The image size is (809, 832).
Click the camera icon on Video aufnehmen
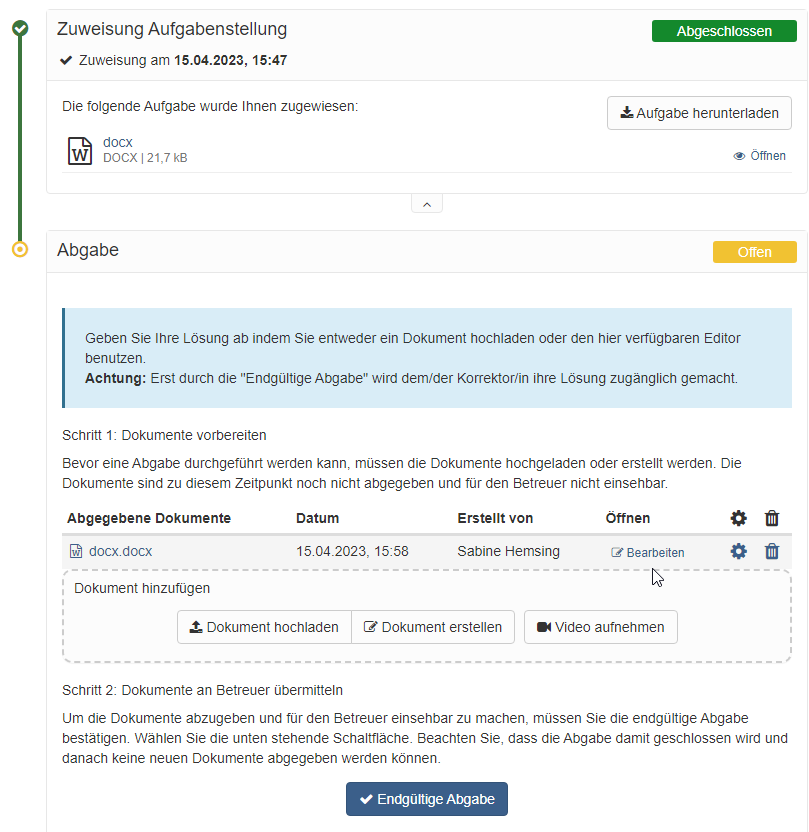(x=543, y=627)
